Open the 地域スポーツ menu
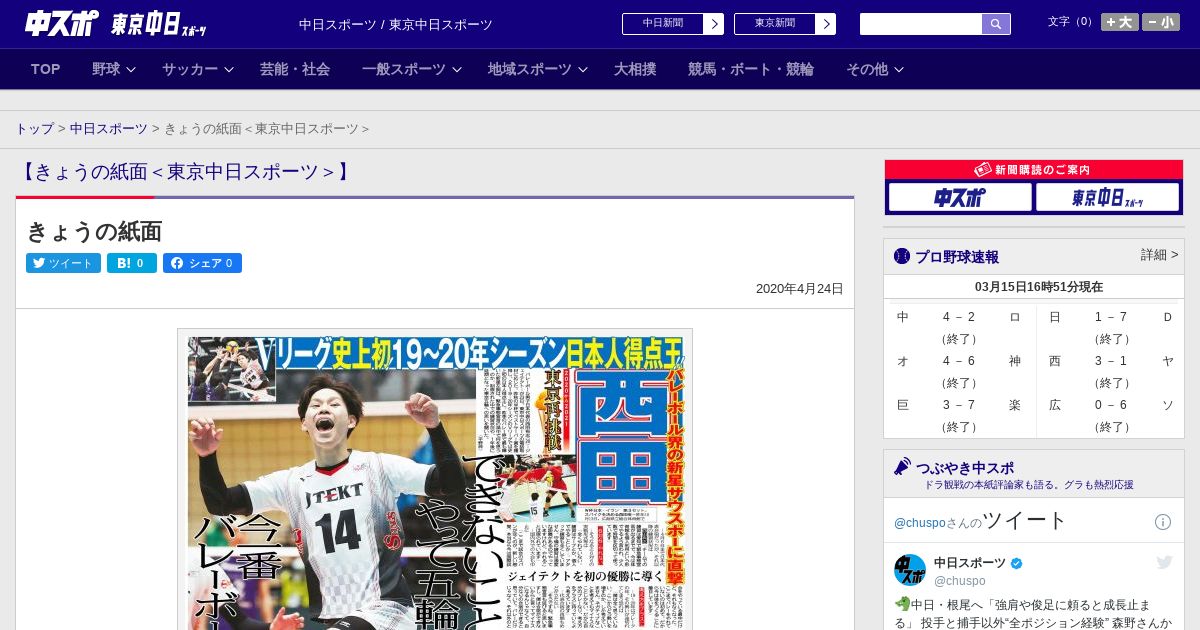The height and width of the screenshot is (630, 1200). 530,69
